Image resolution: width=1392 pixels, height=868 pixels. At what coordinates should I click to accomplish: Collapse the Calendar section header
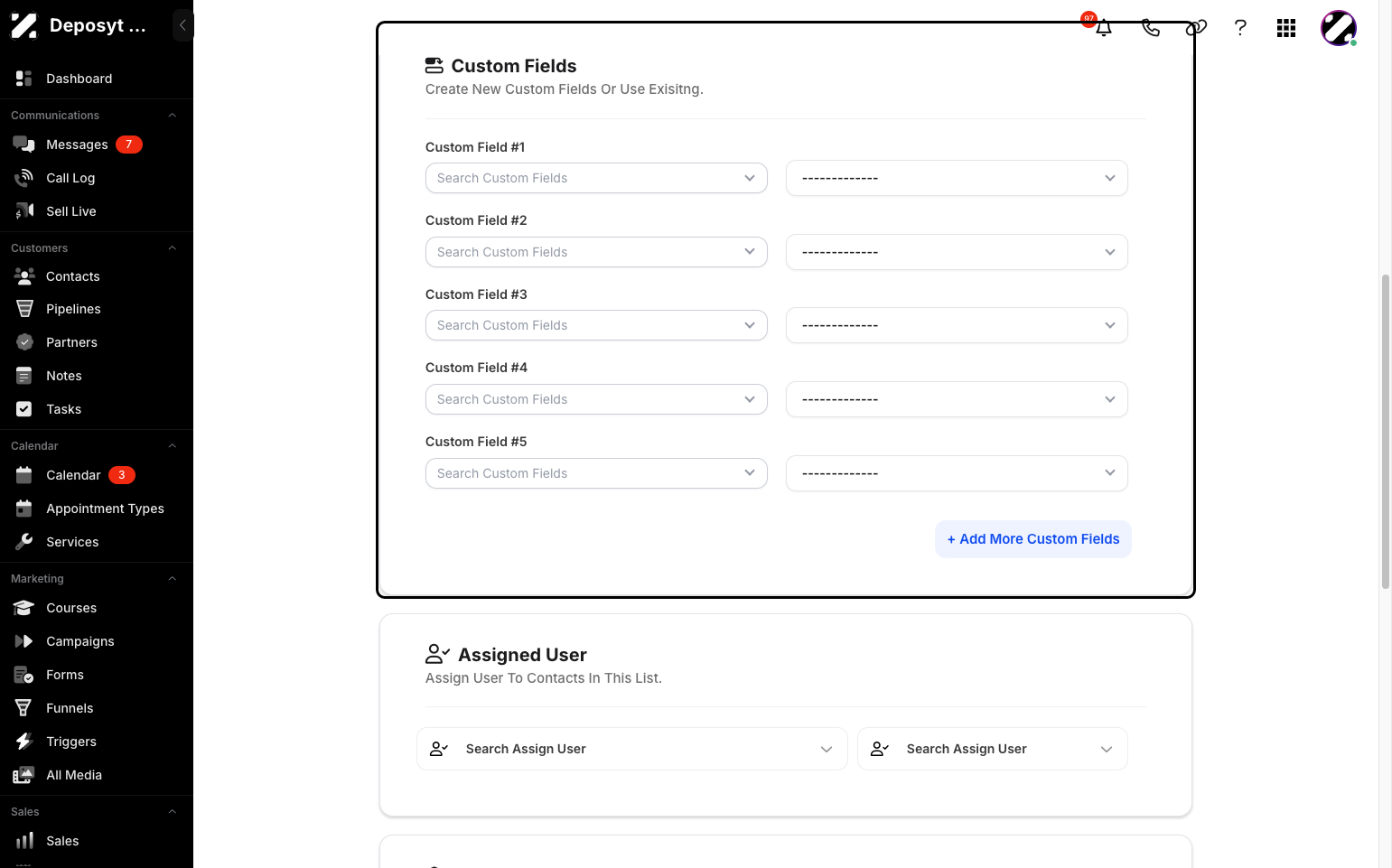coord(173,446)
